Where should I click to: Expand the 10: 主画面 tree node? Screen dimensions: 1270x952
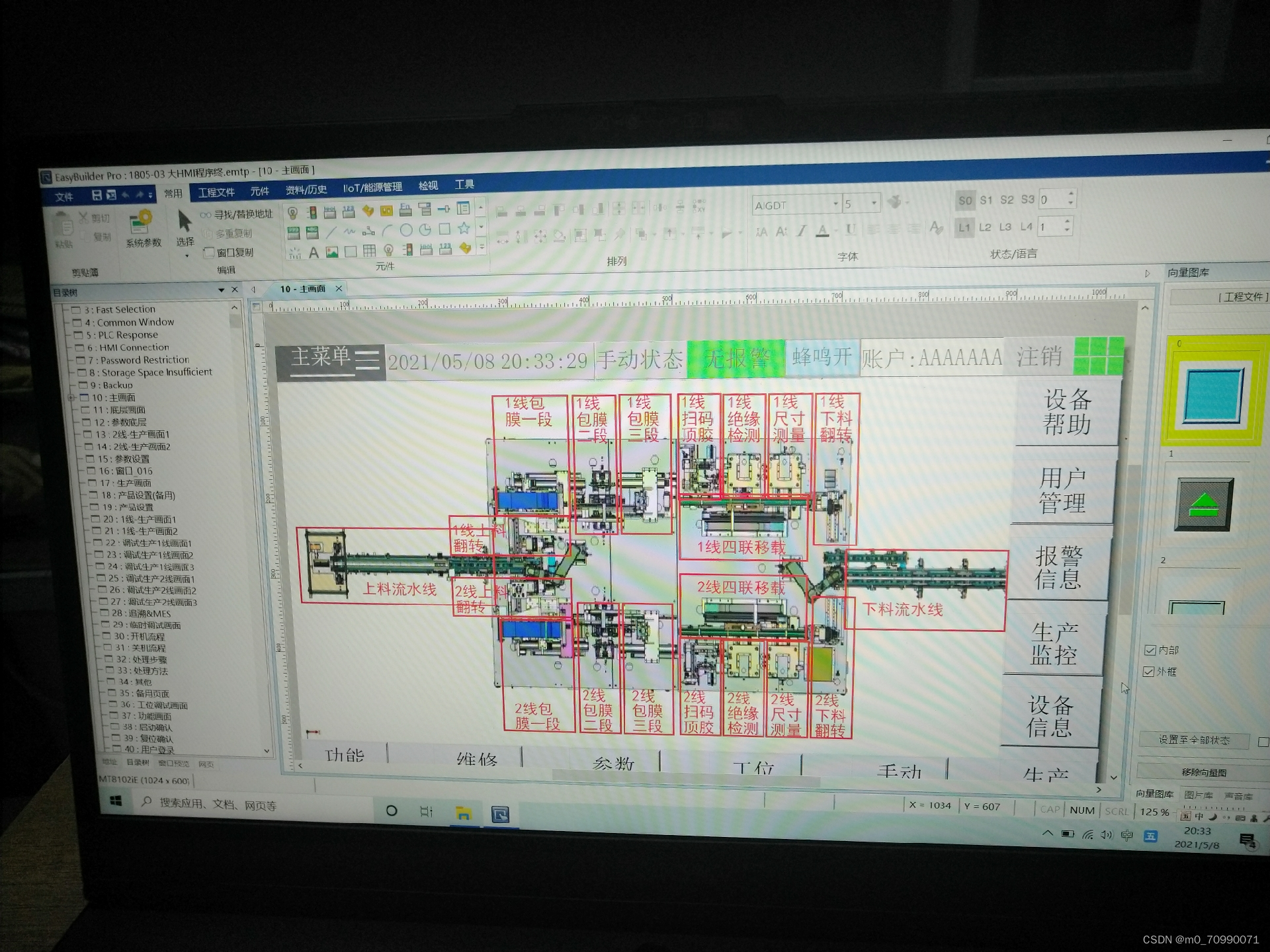70,397
